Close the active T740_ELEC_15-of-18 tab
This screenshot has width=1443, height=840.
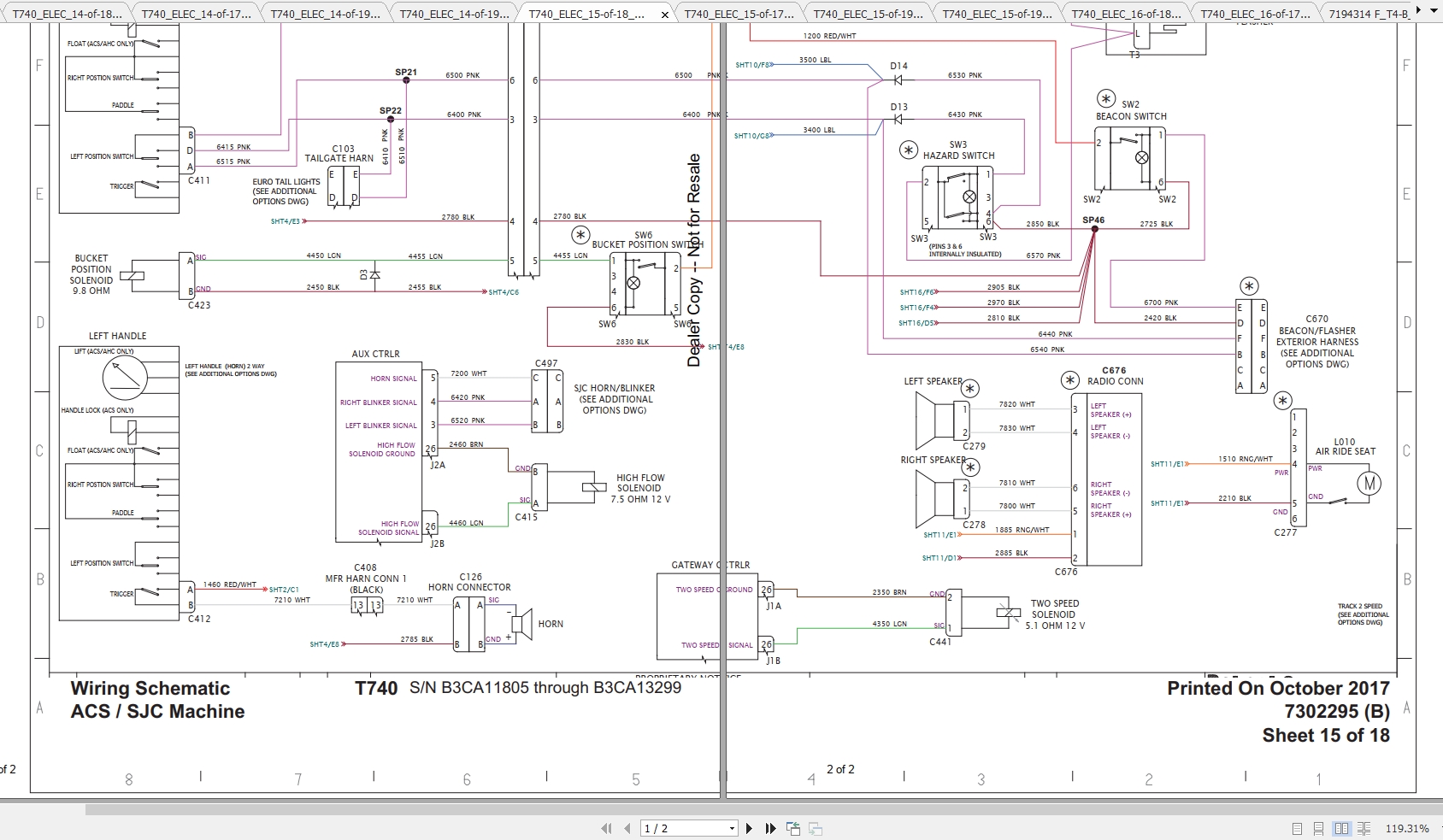664,14
